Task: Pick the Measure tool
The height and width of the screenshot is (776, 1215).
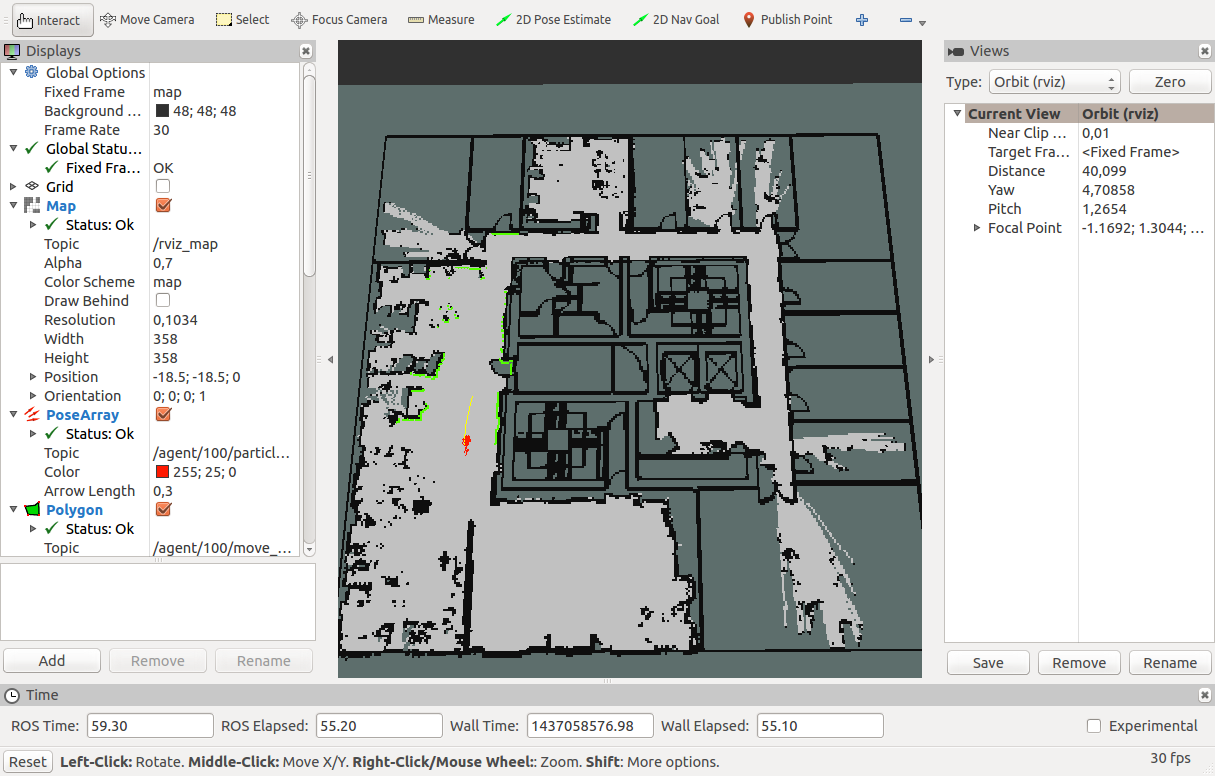Action: (x=441, y=20)
